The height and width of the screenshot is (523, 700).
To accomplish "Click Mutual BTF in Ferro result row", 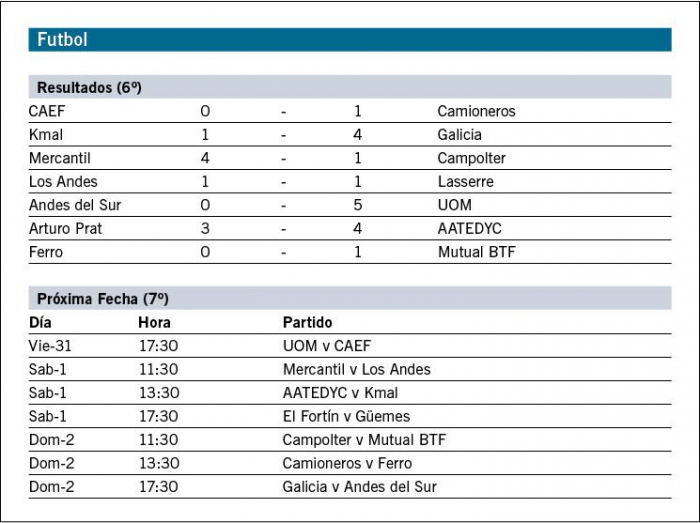I will pos(476,252).
